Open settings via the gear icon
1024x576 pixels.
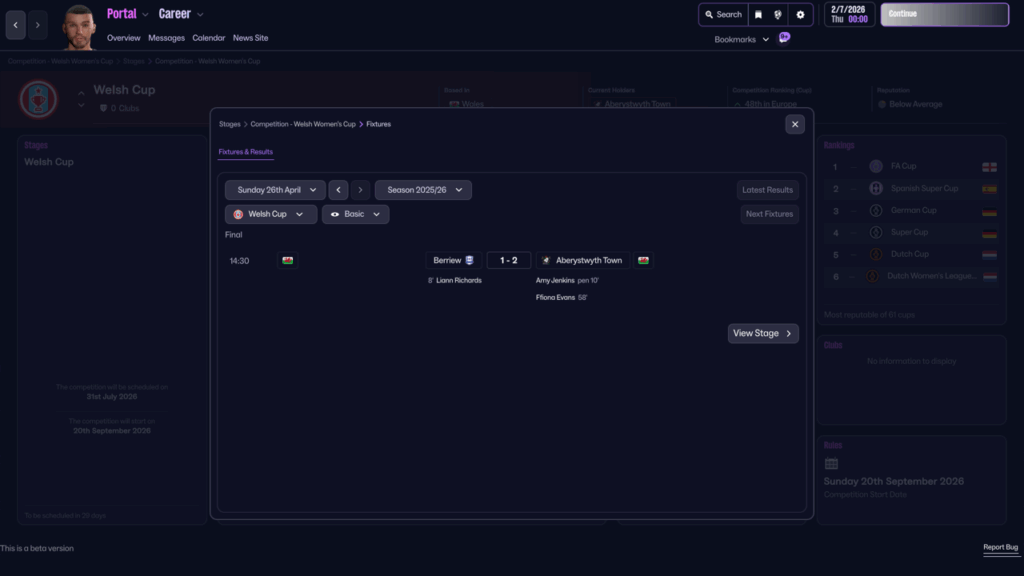(x=799, y=15)
